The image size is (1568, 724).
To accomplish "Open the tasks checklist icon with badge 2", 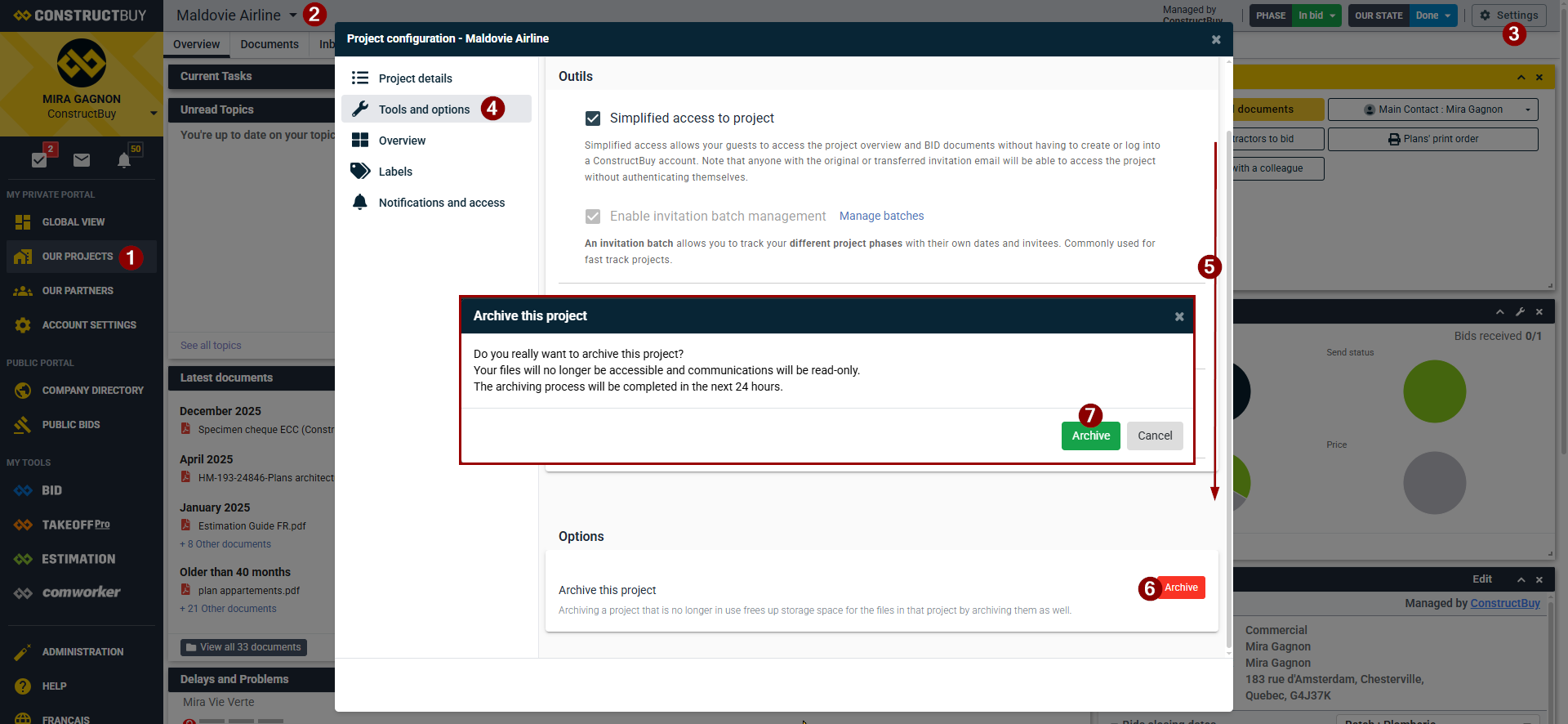I will tap(39, 159).
